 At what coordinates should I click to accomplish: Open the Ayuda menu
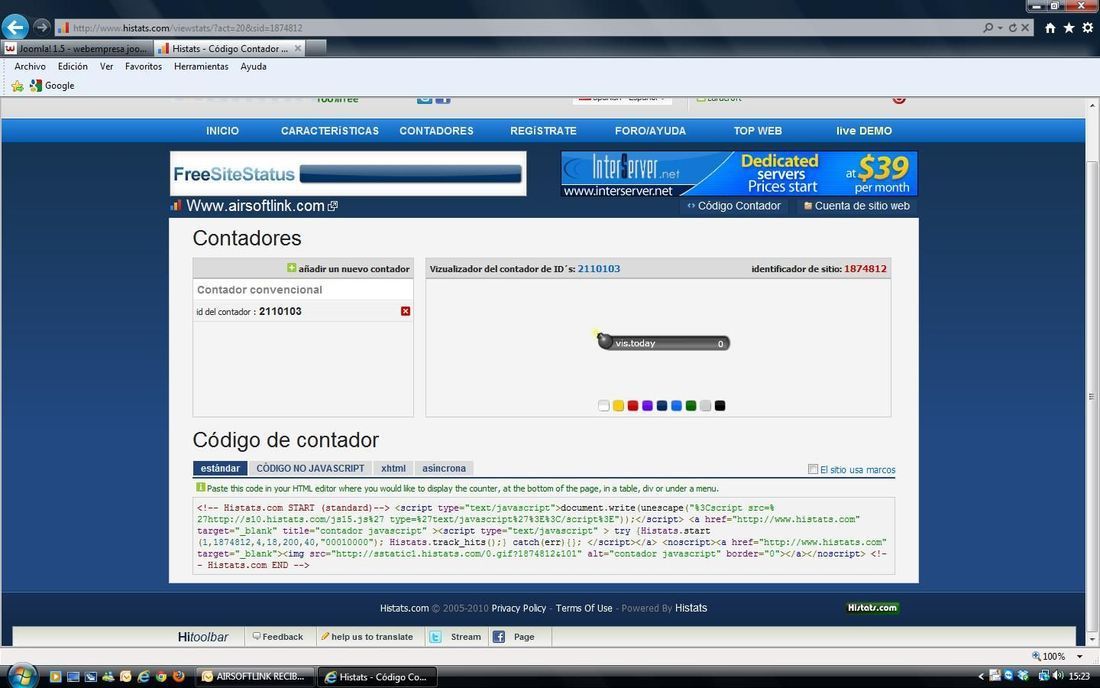[x=253, y=67]
